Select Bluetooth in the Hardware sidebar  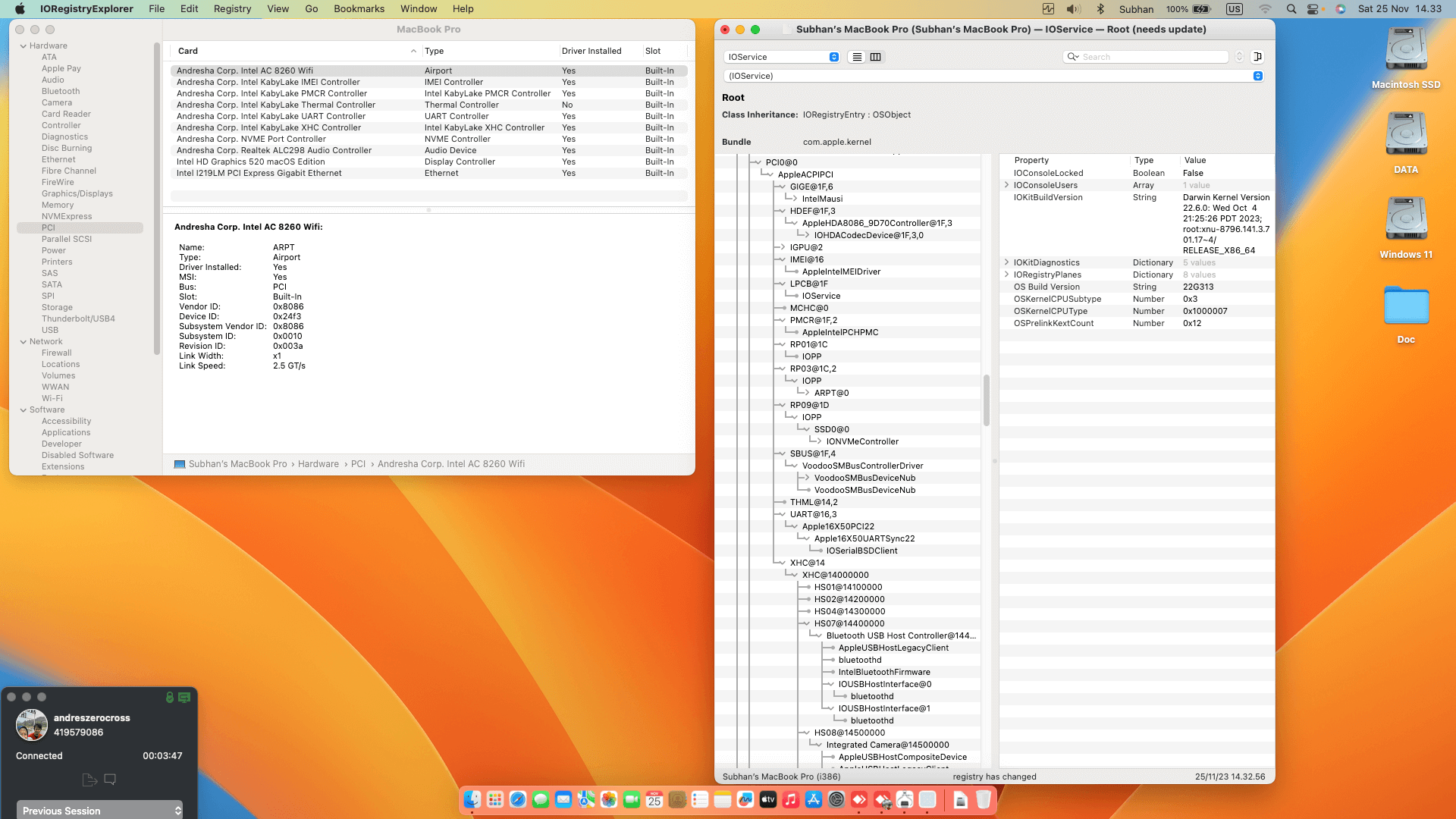click(61, 92)
